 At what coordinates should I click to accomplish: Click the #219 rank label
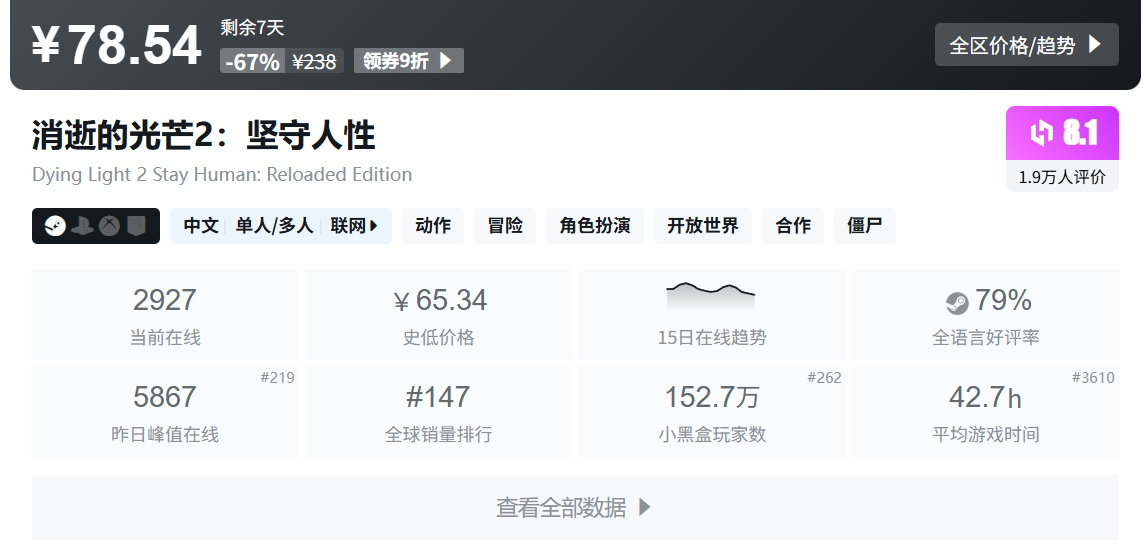pos(277,378)
